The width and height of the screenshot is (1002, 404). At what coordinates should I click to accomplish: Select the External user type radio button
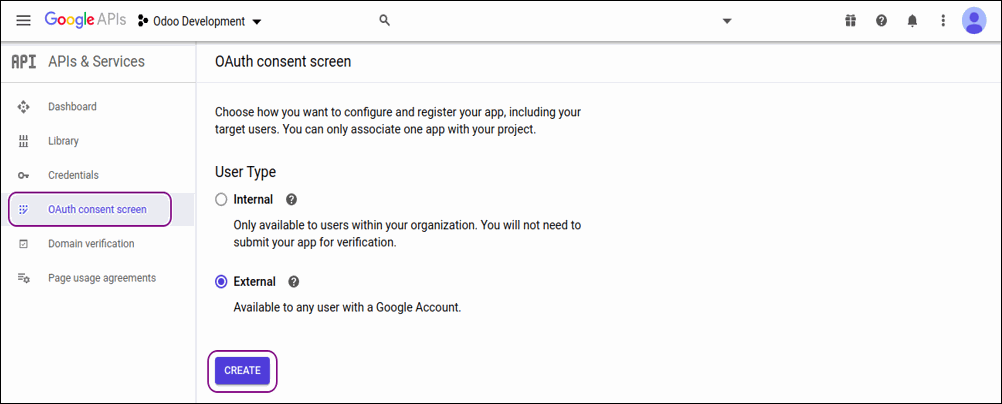(x=221, y=281)
